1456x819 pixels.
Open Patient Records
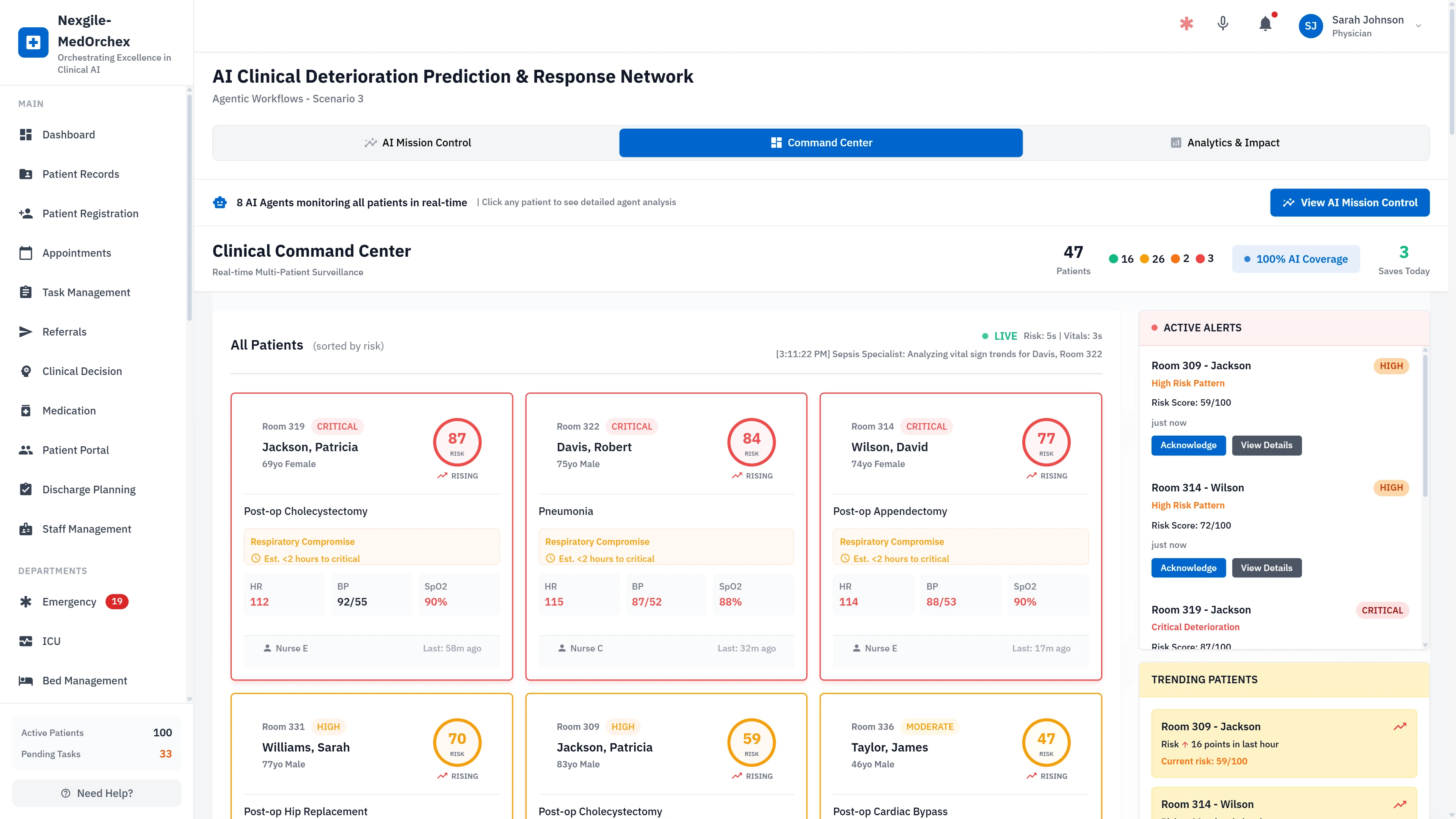pyautogui.click(x=80, y=174)
